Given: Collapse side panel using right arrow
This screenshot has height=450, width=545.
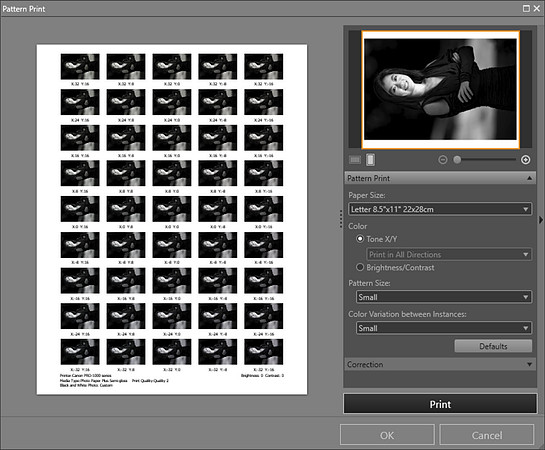Looking at the screenshot, I should pyautogui.click(x=541, y=220).
